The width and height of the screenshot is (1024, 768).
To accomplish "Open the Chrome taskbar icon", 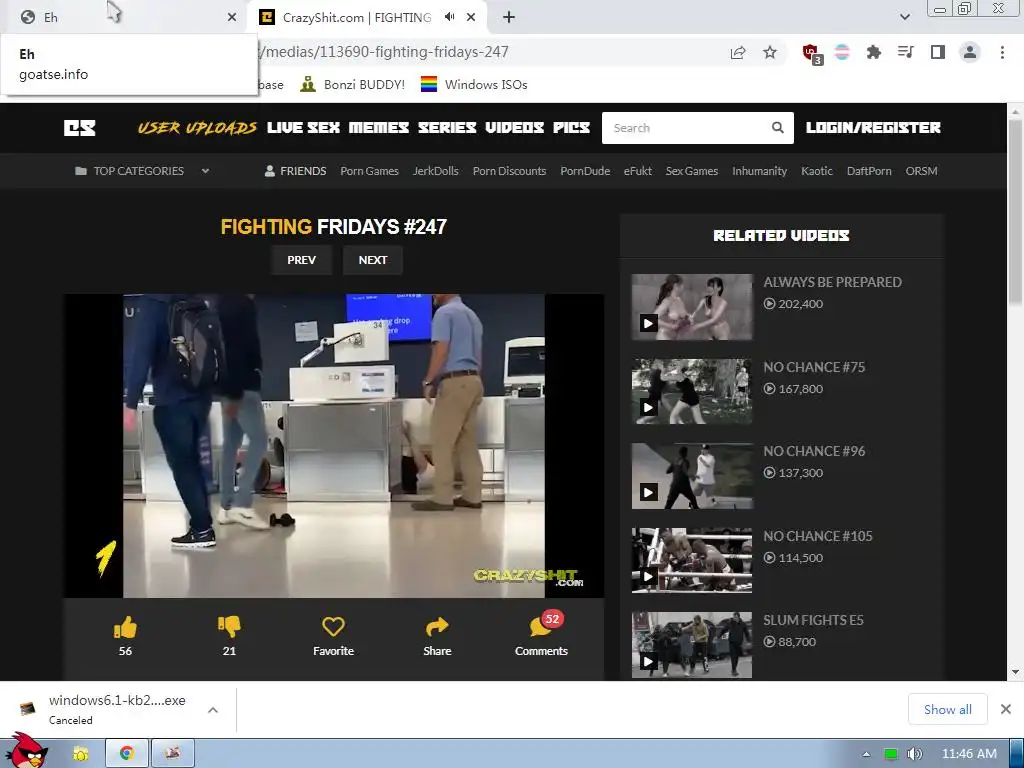I will coord(127,753).
